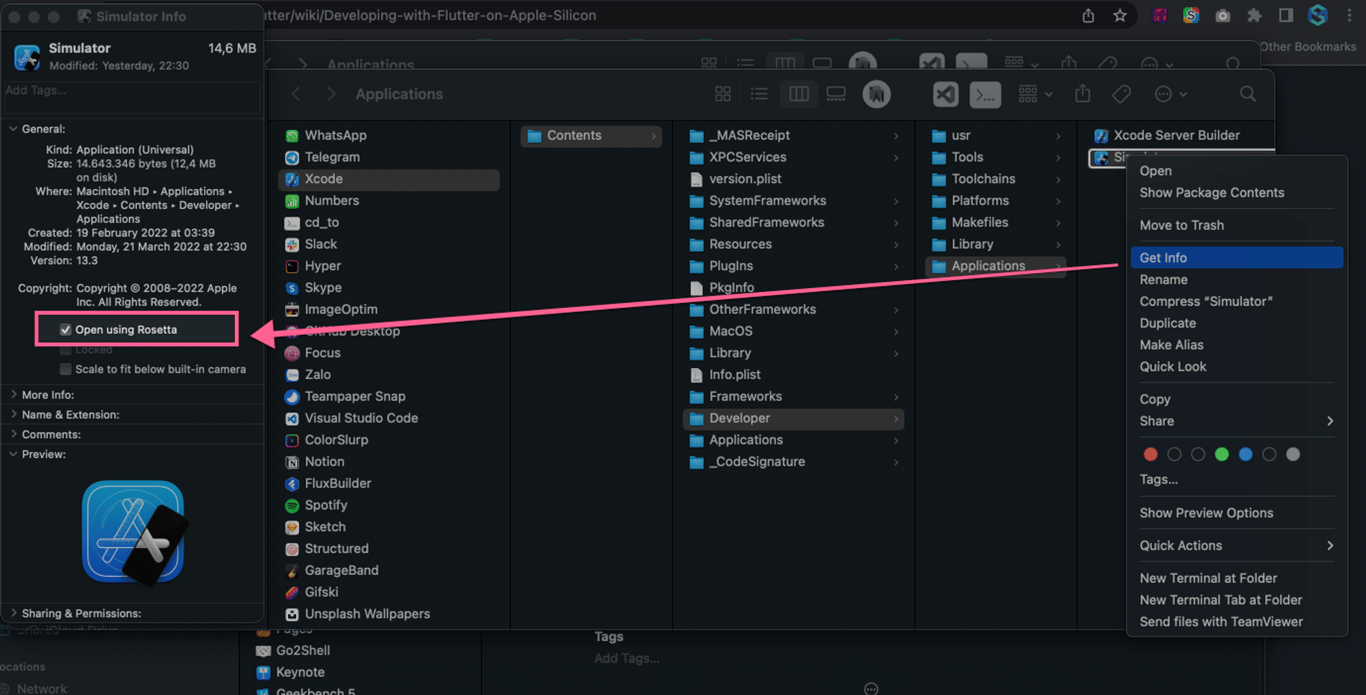
Task: Select version.plist file
Action: [x=745, y=179]
